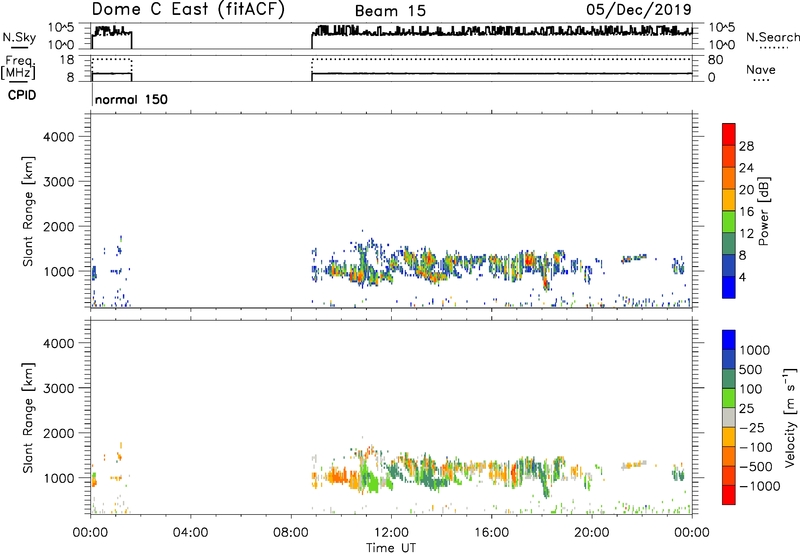800x554 pixels.
Task: Click the blue bottom of Power colorbar
Action: click(x=729, y=287)
